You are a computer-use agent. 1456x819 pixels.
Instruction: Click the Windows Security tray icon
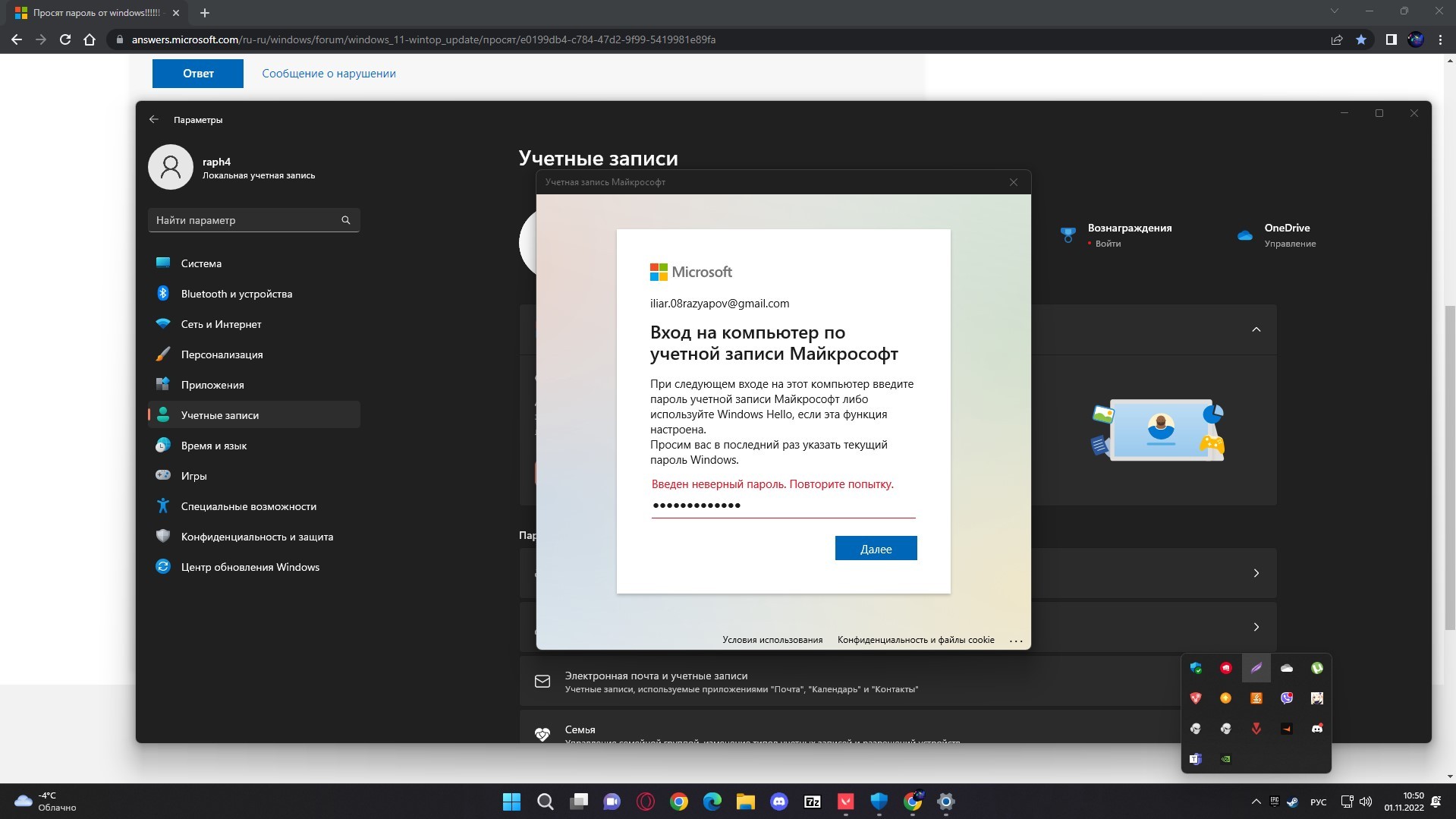(1196, 668)
